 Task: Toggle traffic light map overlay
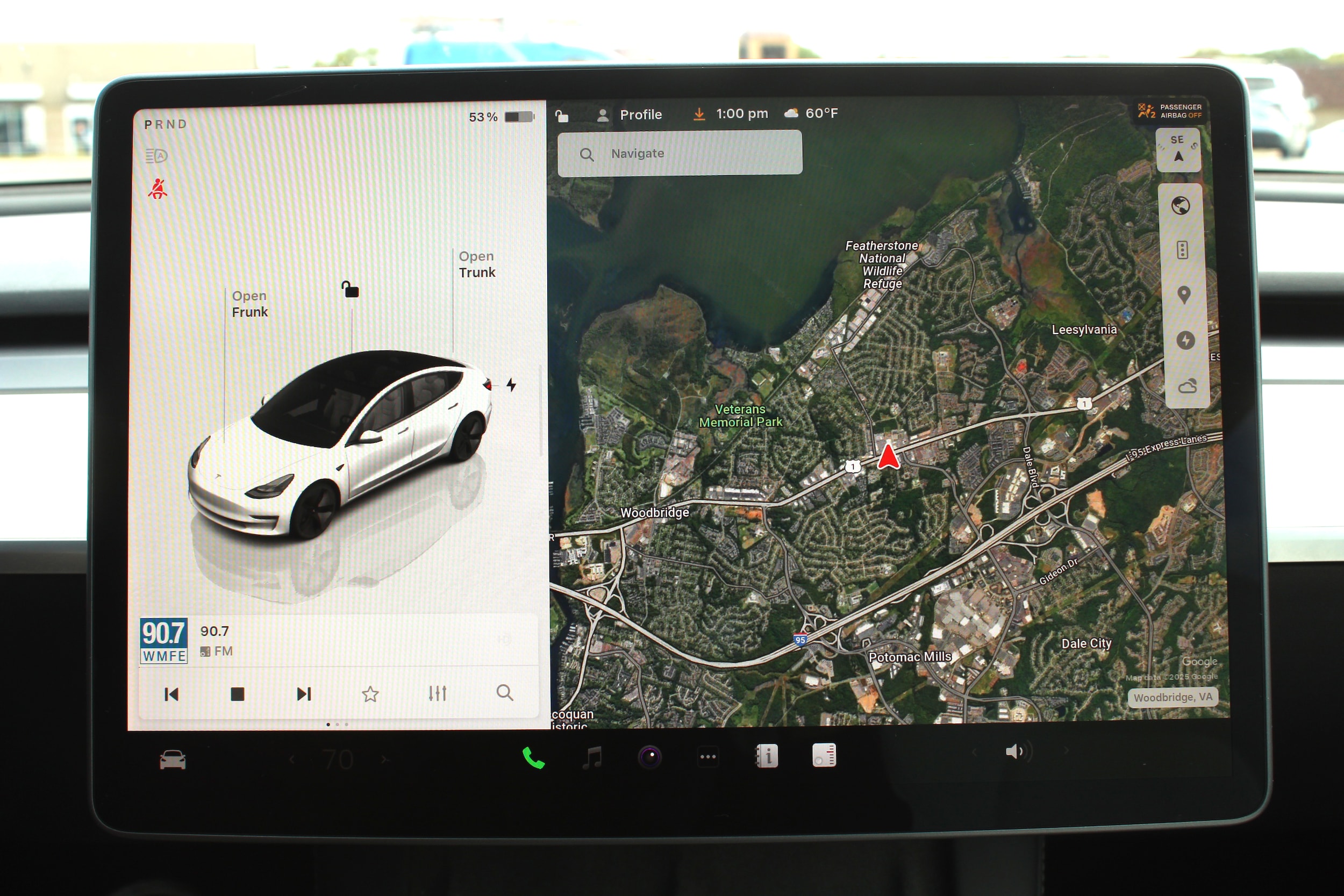pos(1182,250)
